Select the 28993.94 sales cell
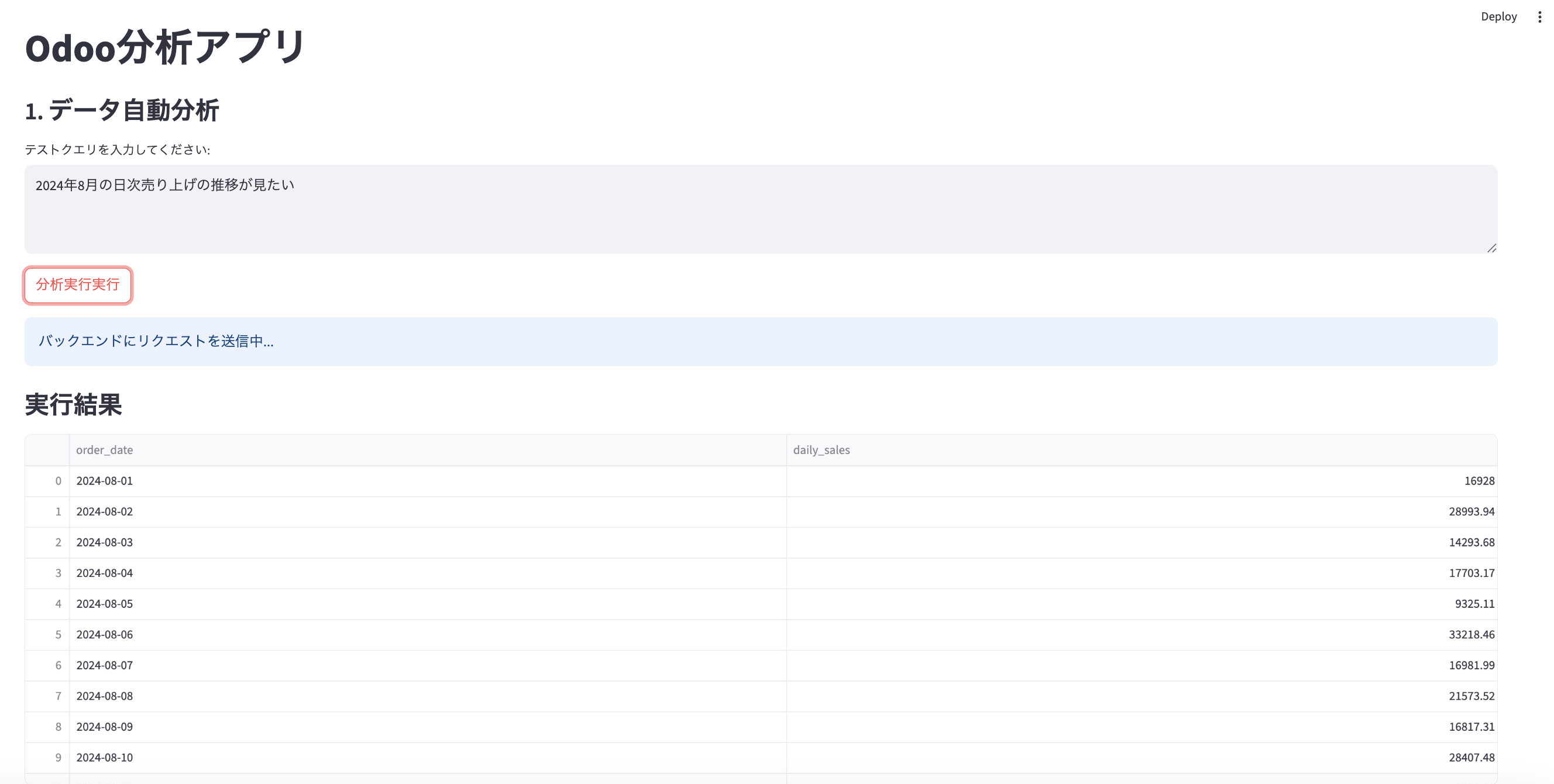 [1471, 511]
